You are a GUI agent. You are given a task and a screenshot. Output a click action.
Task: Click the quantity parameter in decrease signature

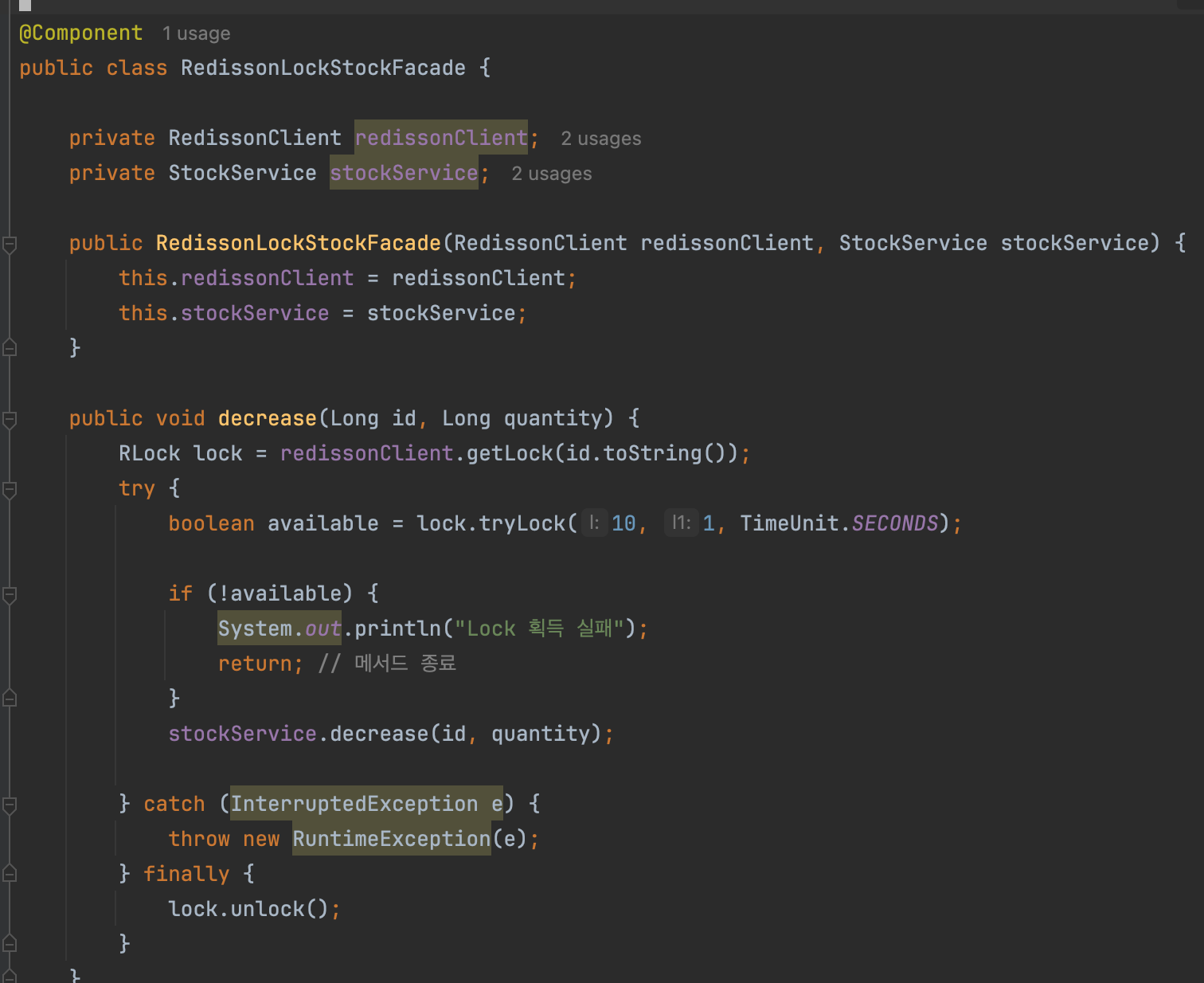coord(553,418)
